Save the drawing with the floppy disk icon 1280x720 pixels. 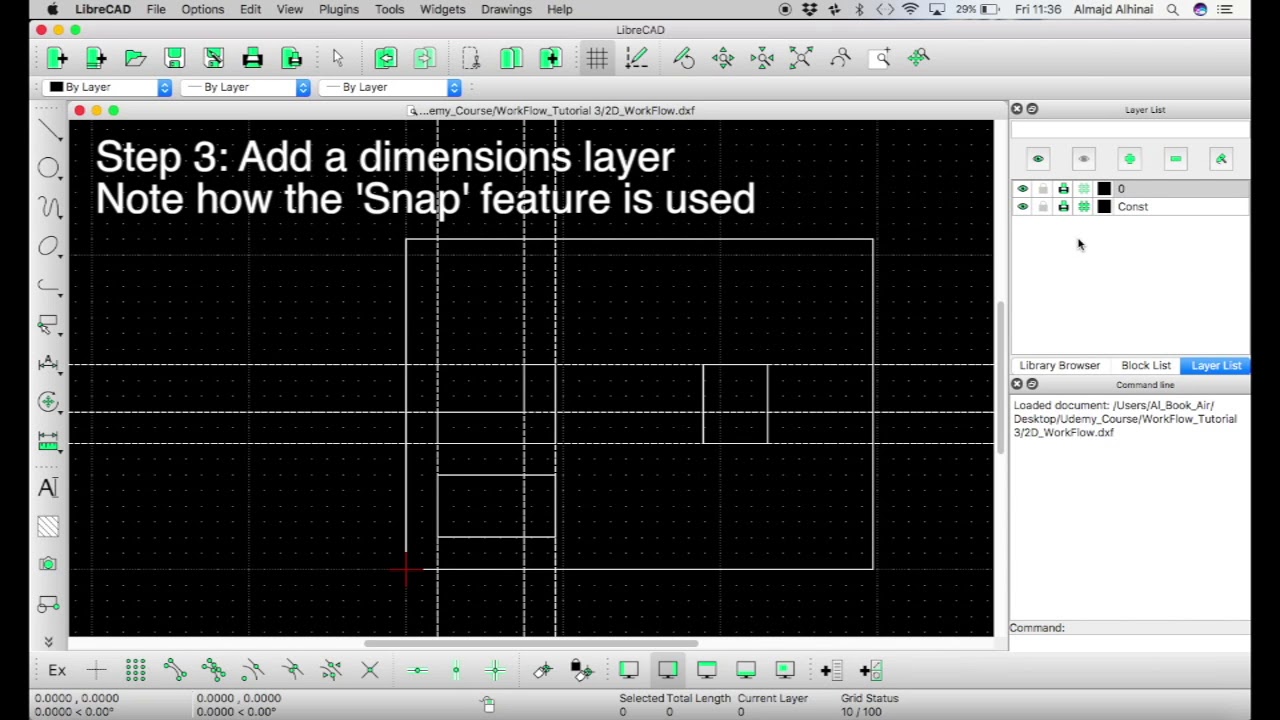tap(174, 58)
